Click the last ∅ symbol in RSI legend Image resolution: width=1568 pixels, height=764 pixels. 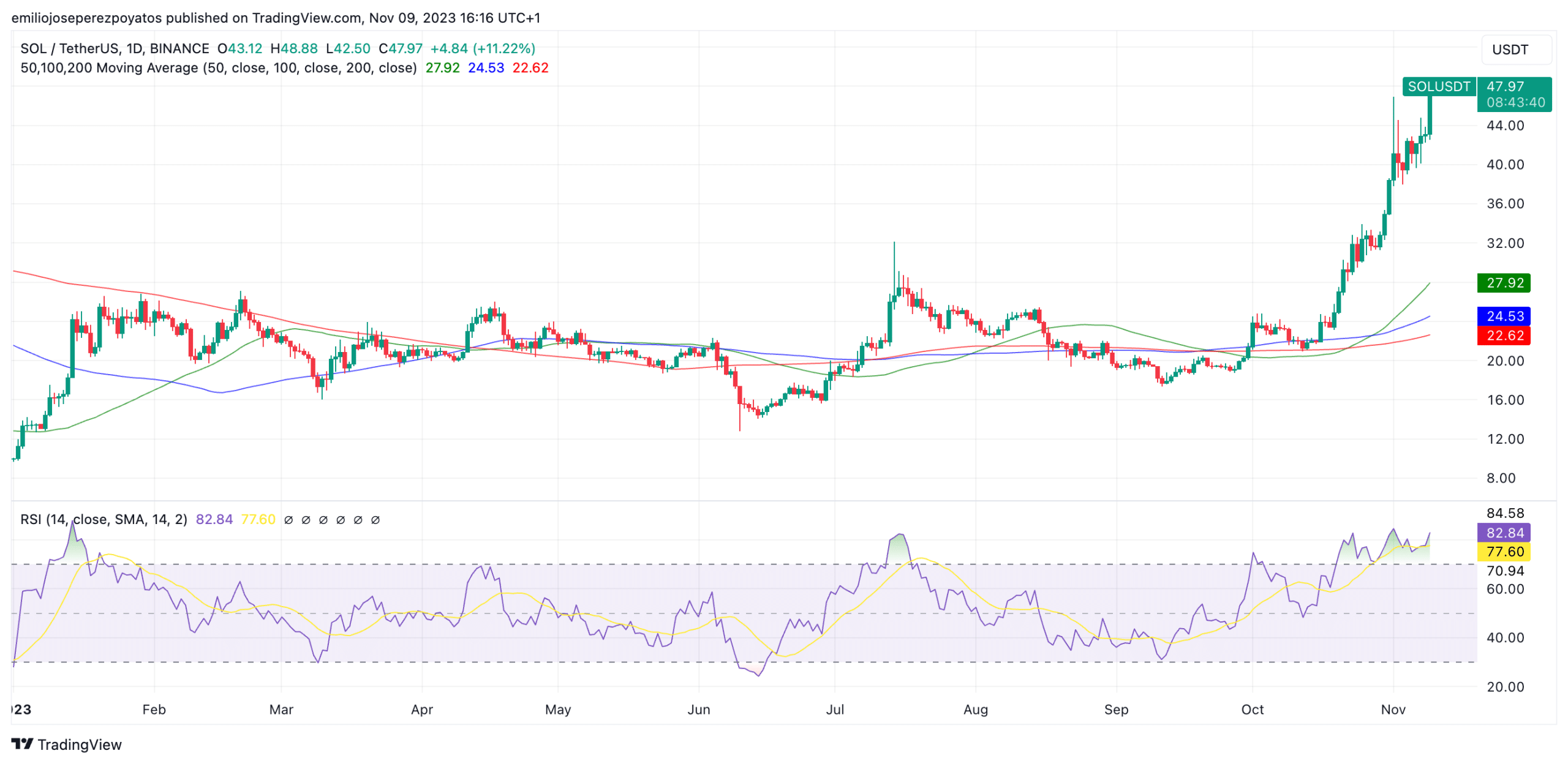click(x=375, y=520)
